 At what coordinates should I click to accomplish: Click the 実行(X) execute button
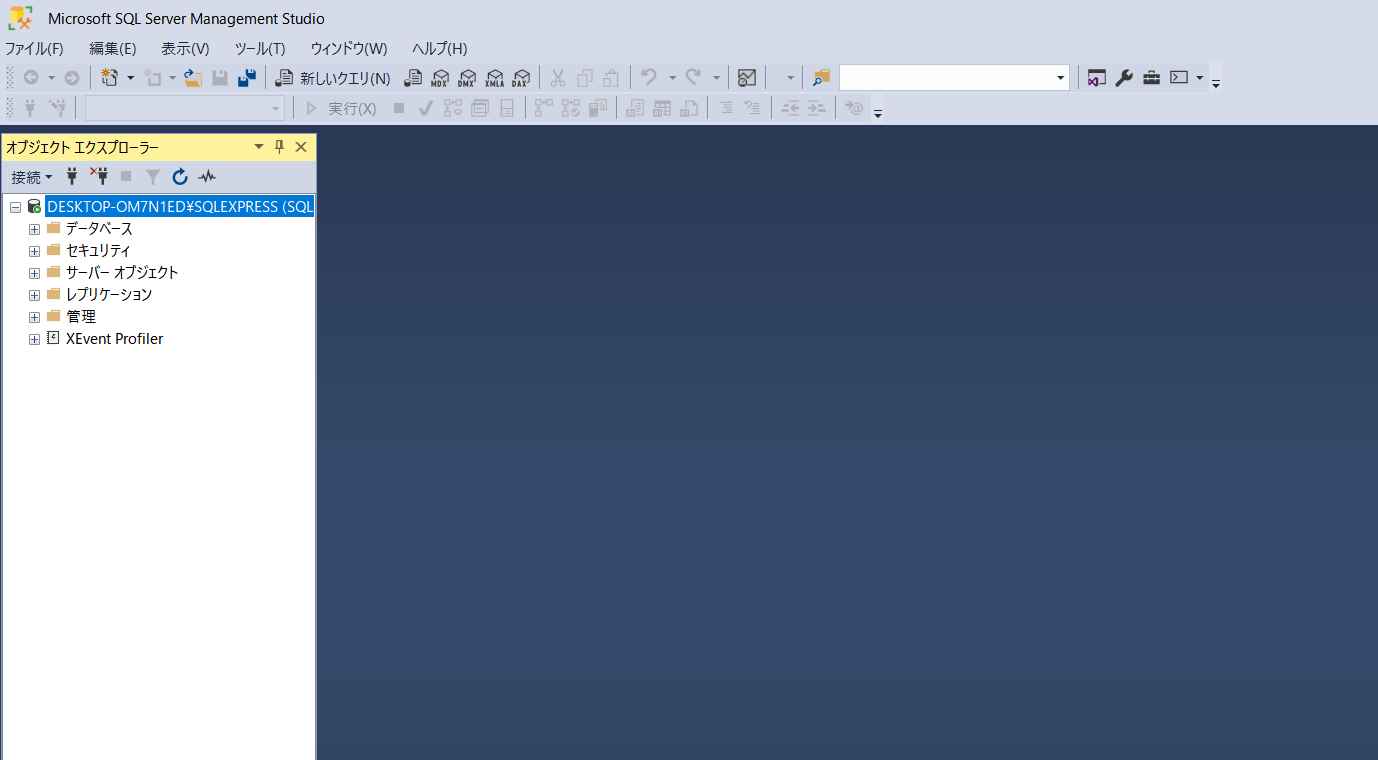pyautogui.click(x=341, y=108)
